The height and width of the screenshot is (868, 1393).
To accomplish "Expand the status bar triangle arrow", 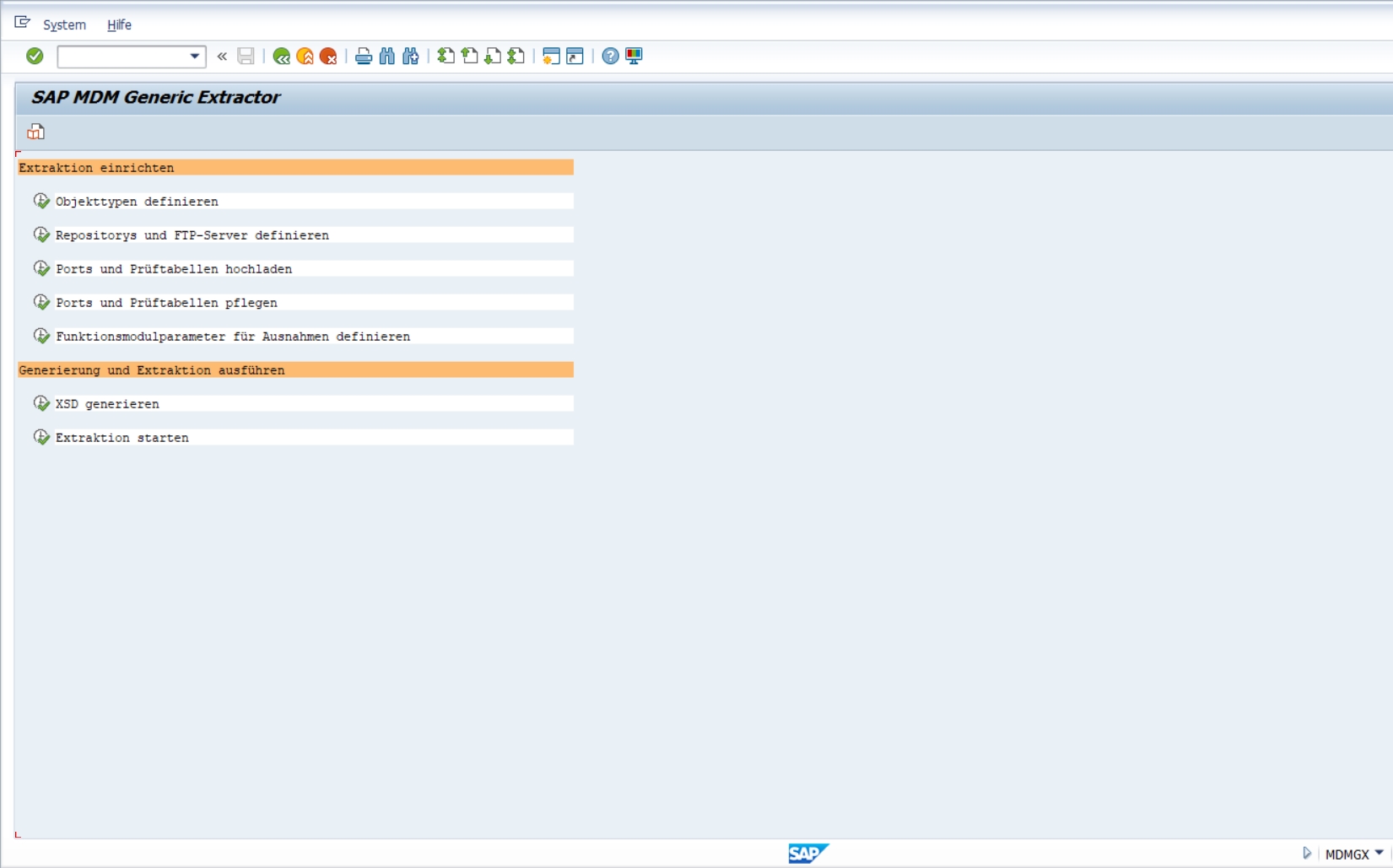I will pyautogui.click(x=1307, y=854).
